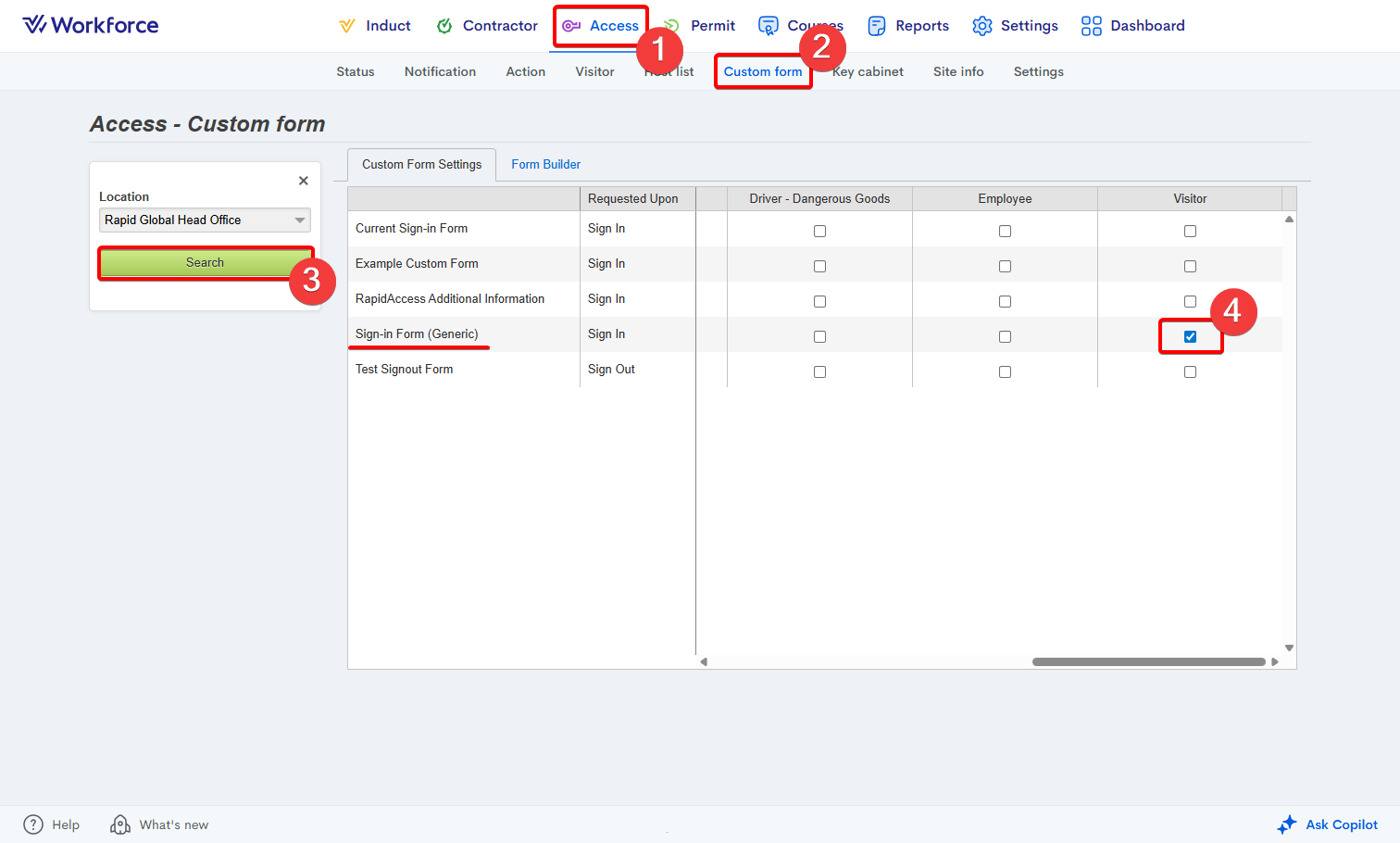Open the Contractor module icon
This screenshot has height=843, width=1400.
coord(444,26)
